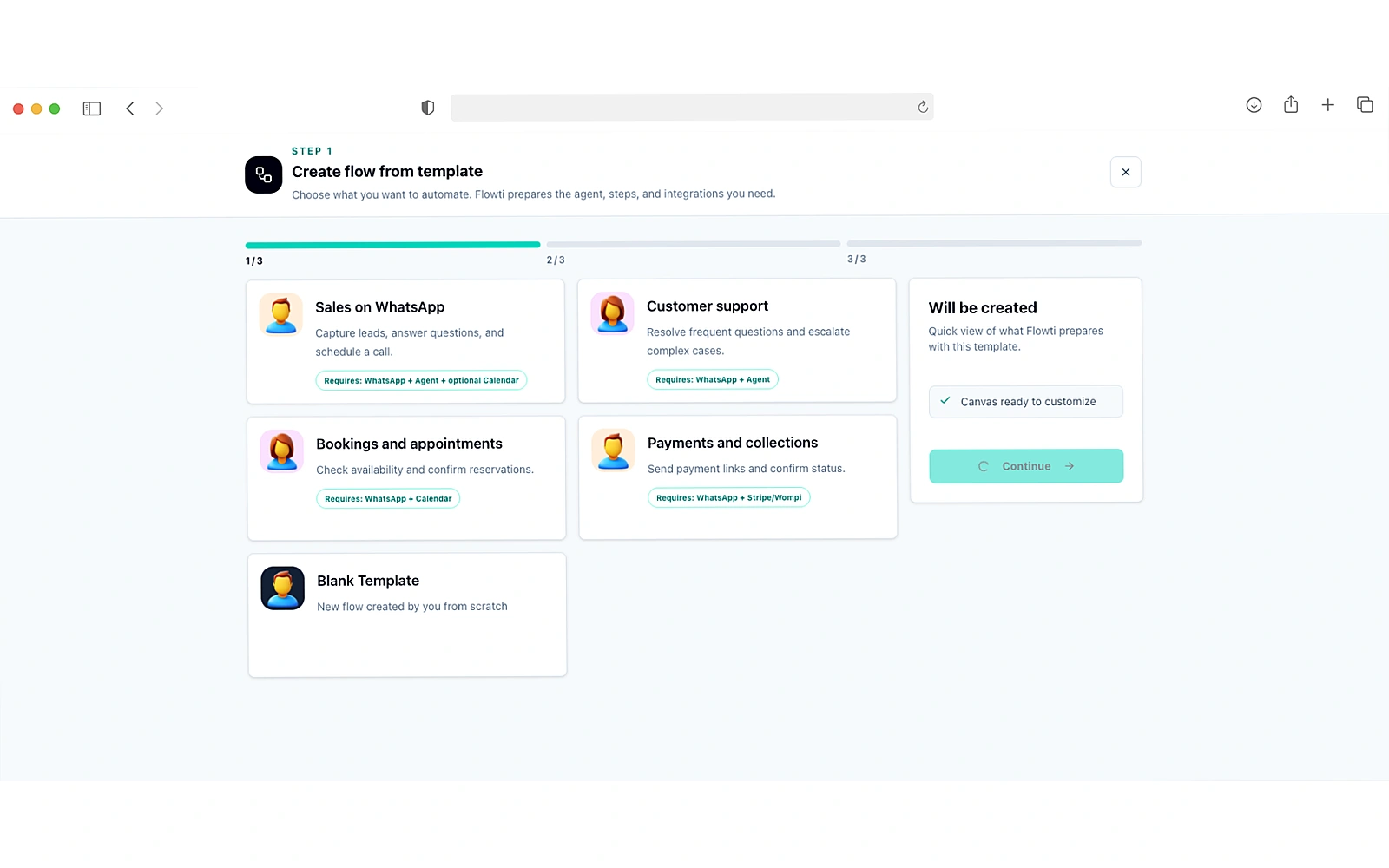The image size is (1389, 868).
Task: Click the Requires: WhatsApp + Calendar tag
Action: [x=388, y=499]
